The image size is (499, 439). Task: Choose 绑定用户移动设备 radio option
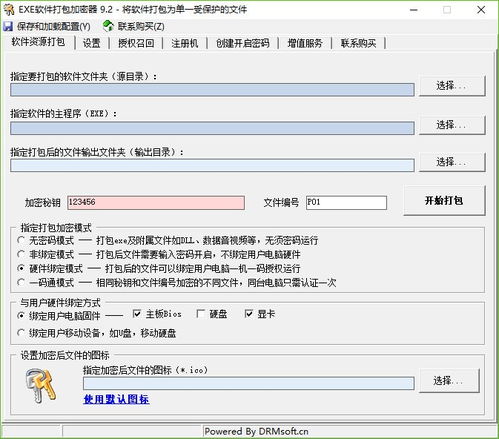(x=21, y=333)
